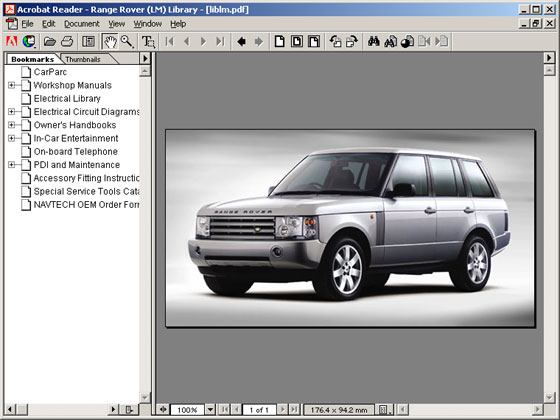
Task: Go to last page toolbar button
Action: (220, 41)
